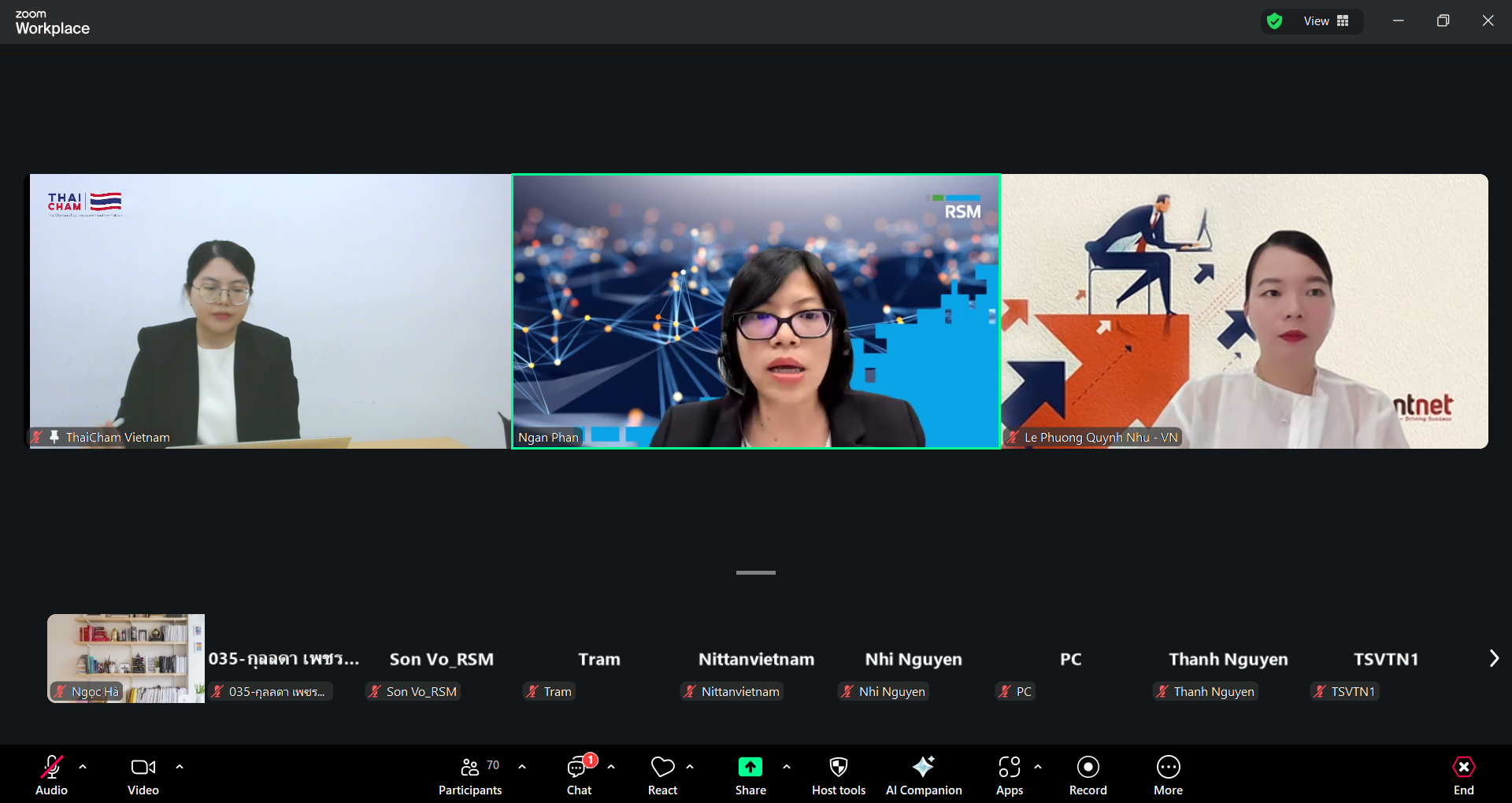Open Host tools shield menu

[839, 775]
